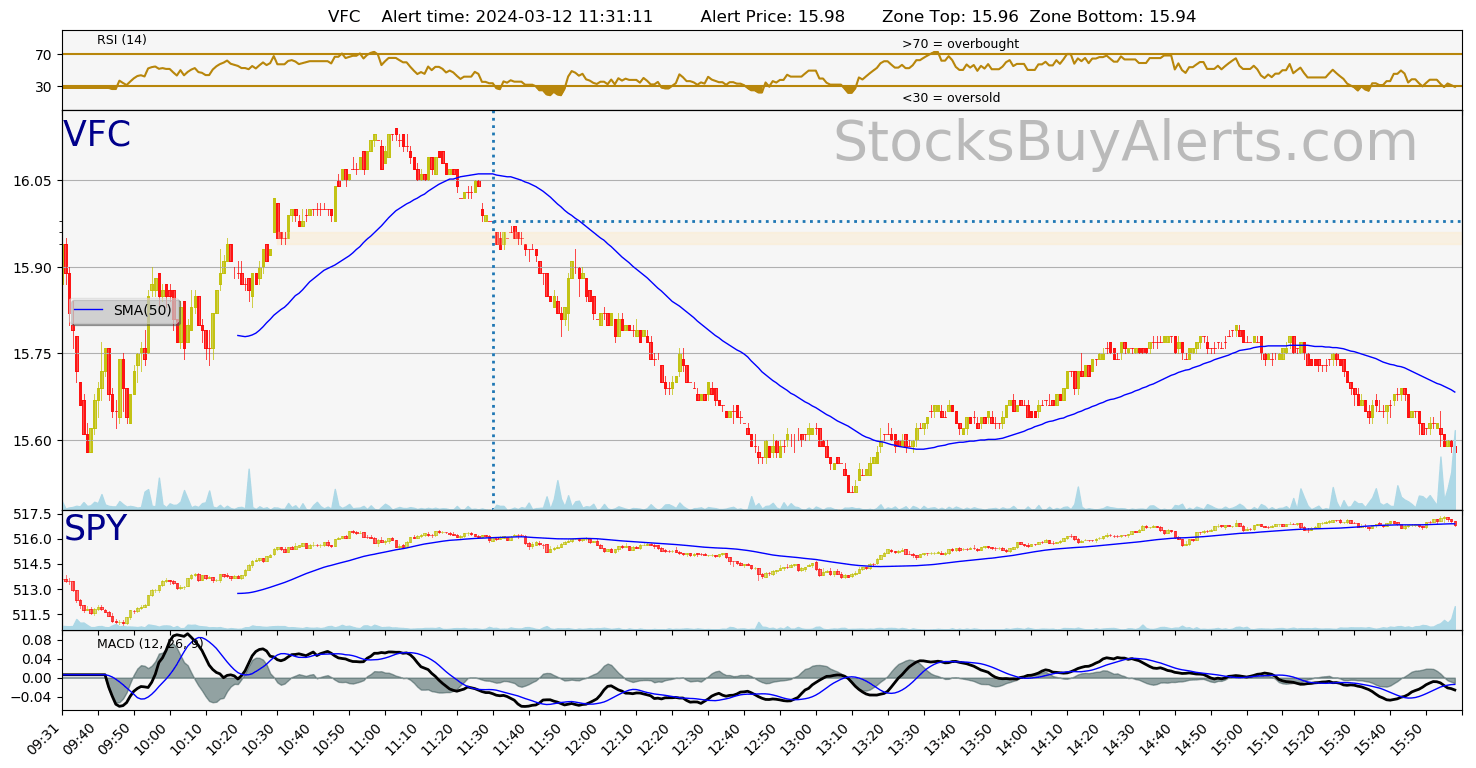The image size is (1476, 768).
Task: Click the 516.0 SPY axis label
Action: tap(34, 539)
